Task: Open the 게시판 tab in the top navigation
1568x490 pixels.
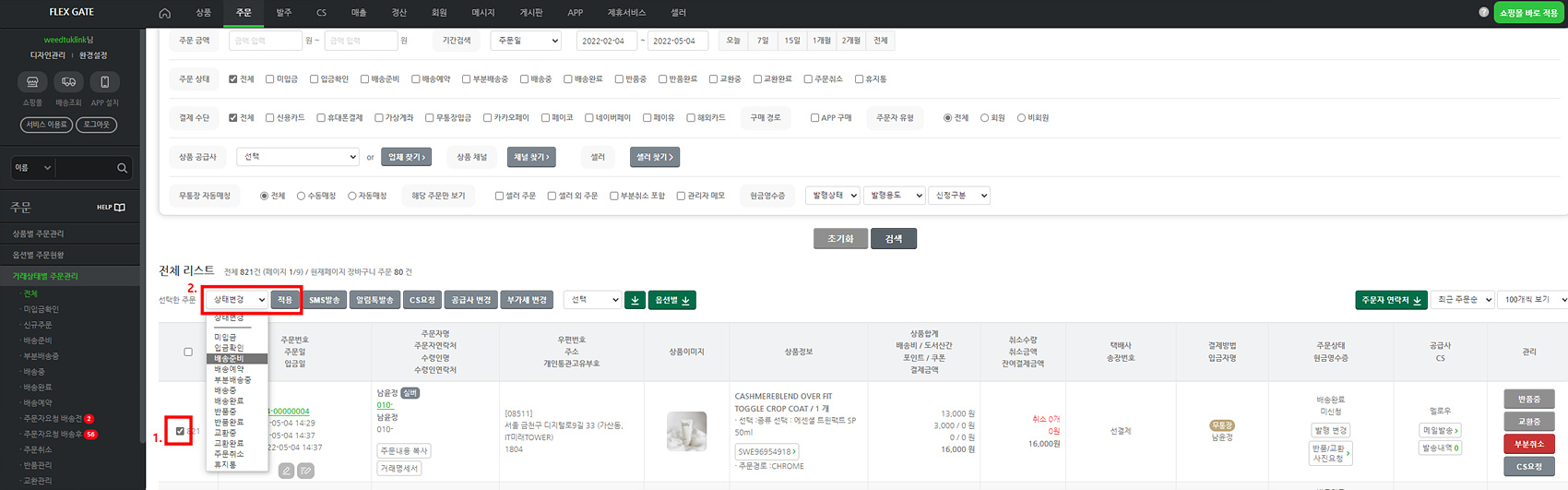Action: click(x=530, y=13)
